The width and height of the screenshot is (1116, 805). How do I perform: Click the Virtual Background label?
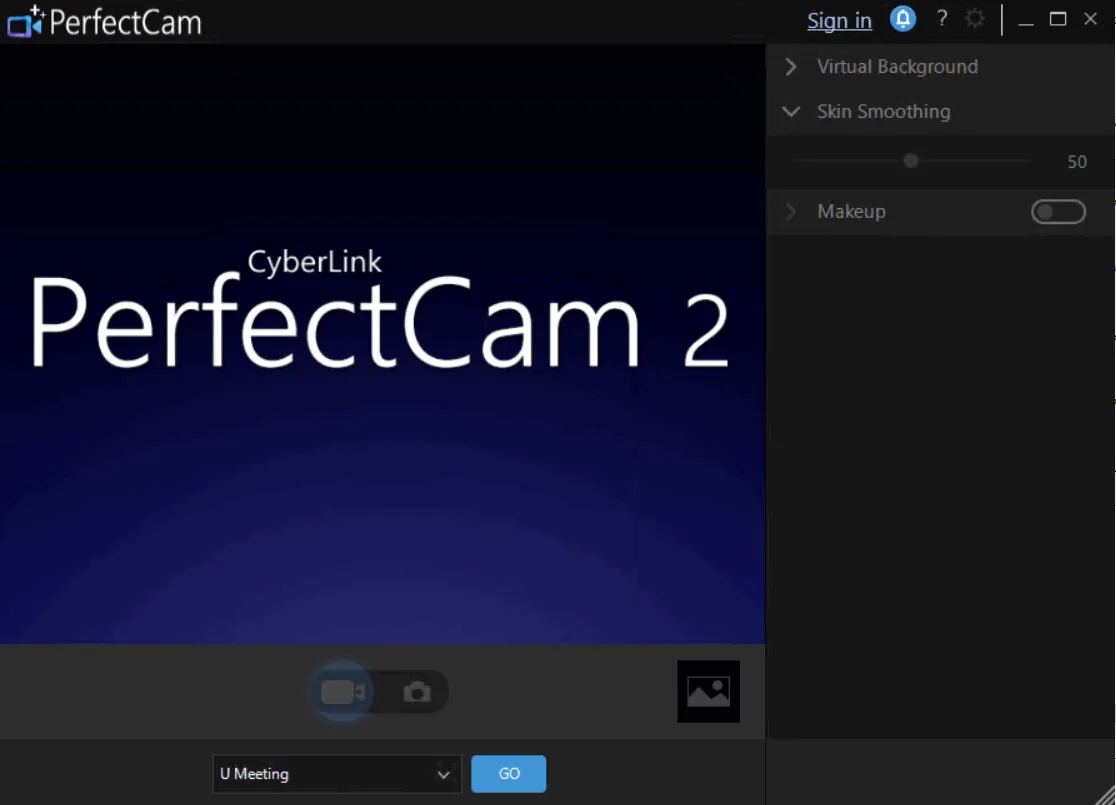(897, 67)
